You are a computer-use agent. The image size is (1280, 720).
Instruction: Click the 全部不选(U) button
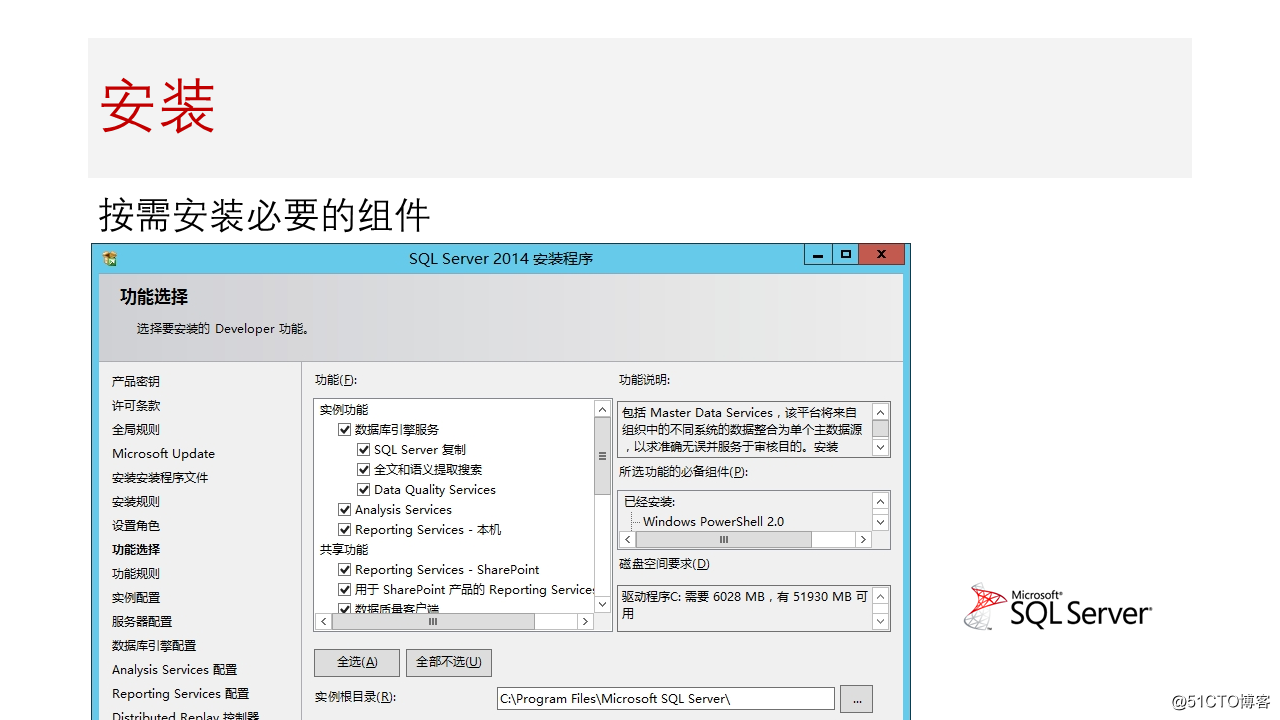click(x=449, y=662)
